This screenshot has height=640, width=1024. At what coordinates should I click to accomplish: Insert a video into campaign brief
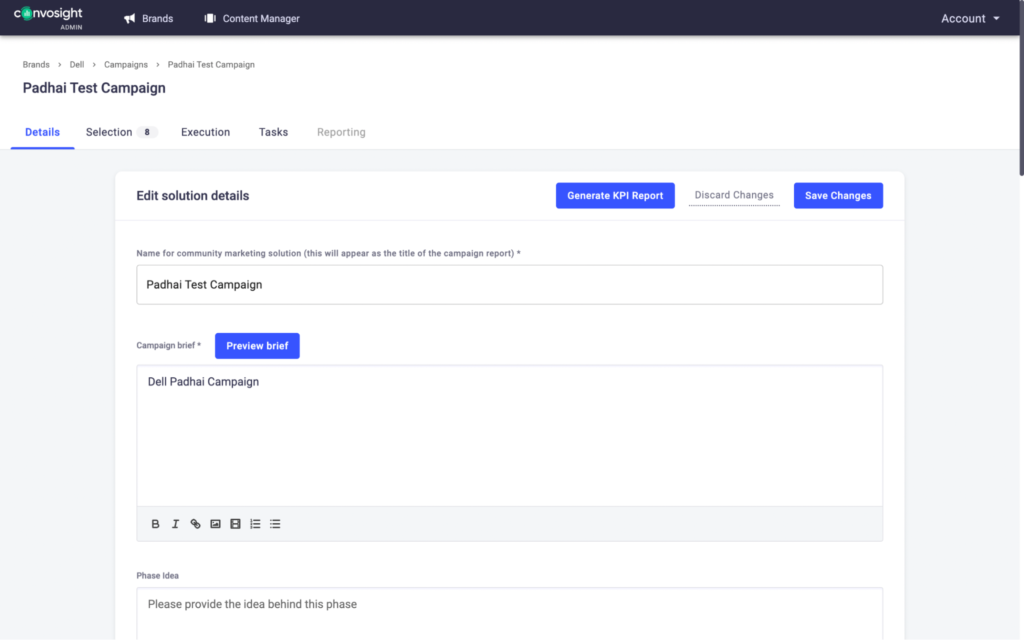pyautogui.click(x=235, y=524)
